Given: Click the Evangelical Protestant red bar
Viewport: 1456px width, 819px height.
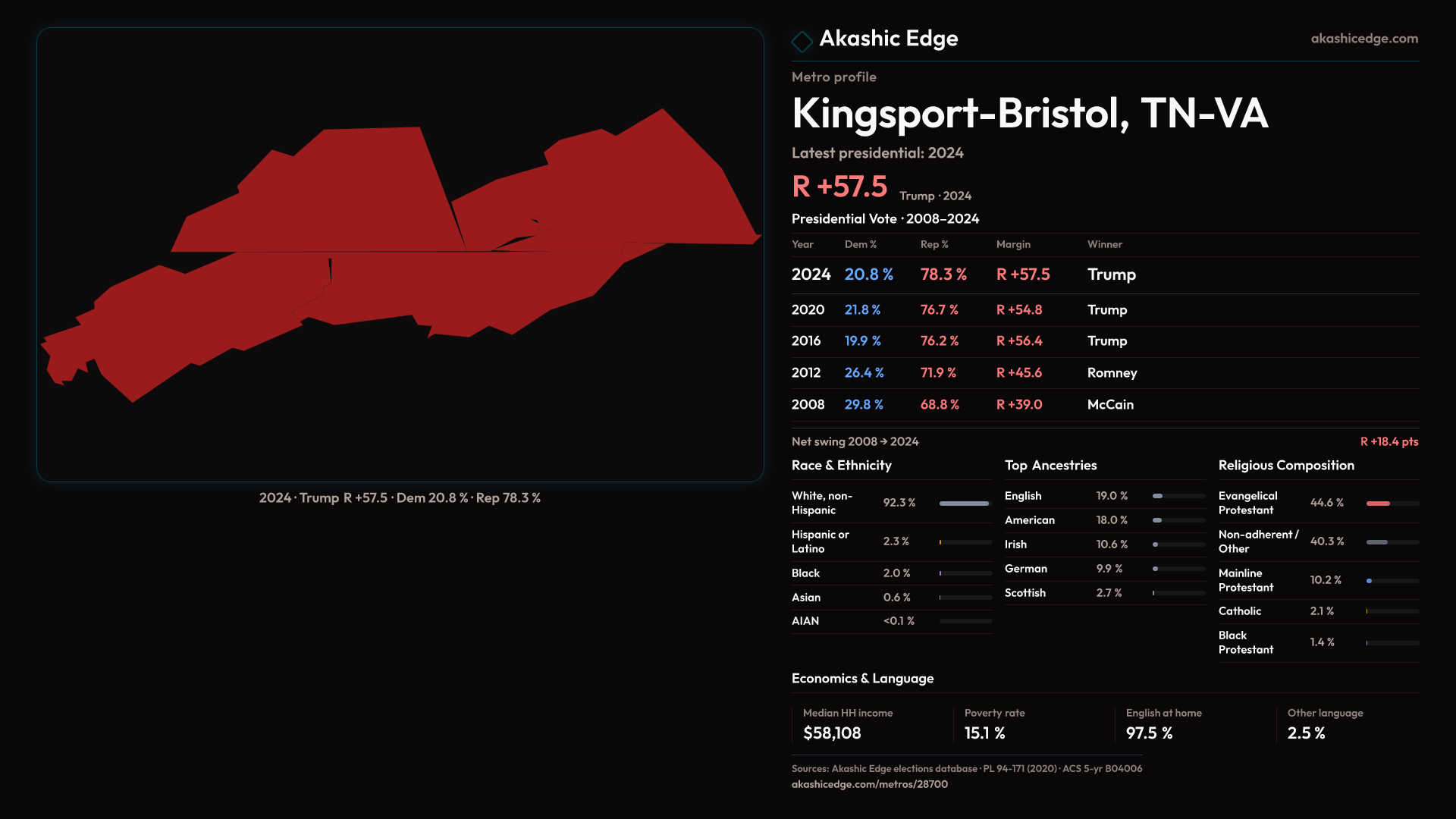Looking at the screenshot, I should [x=1378, y=504].
